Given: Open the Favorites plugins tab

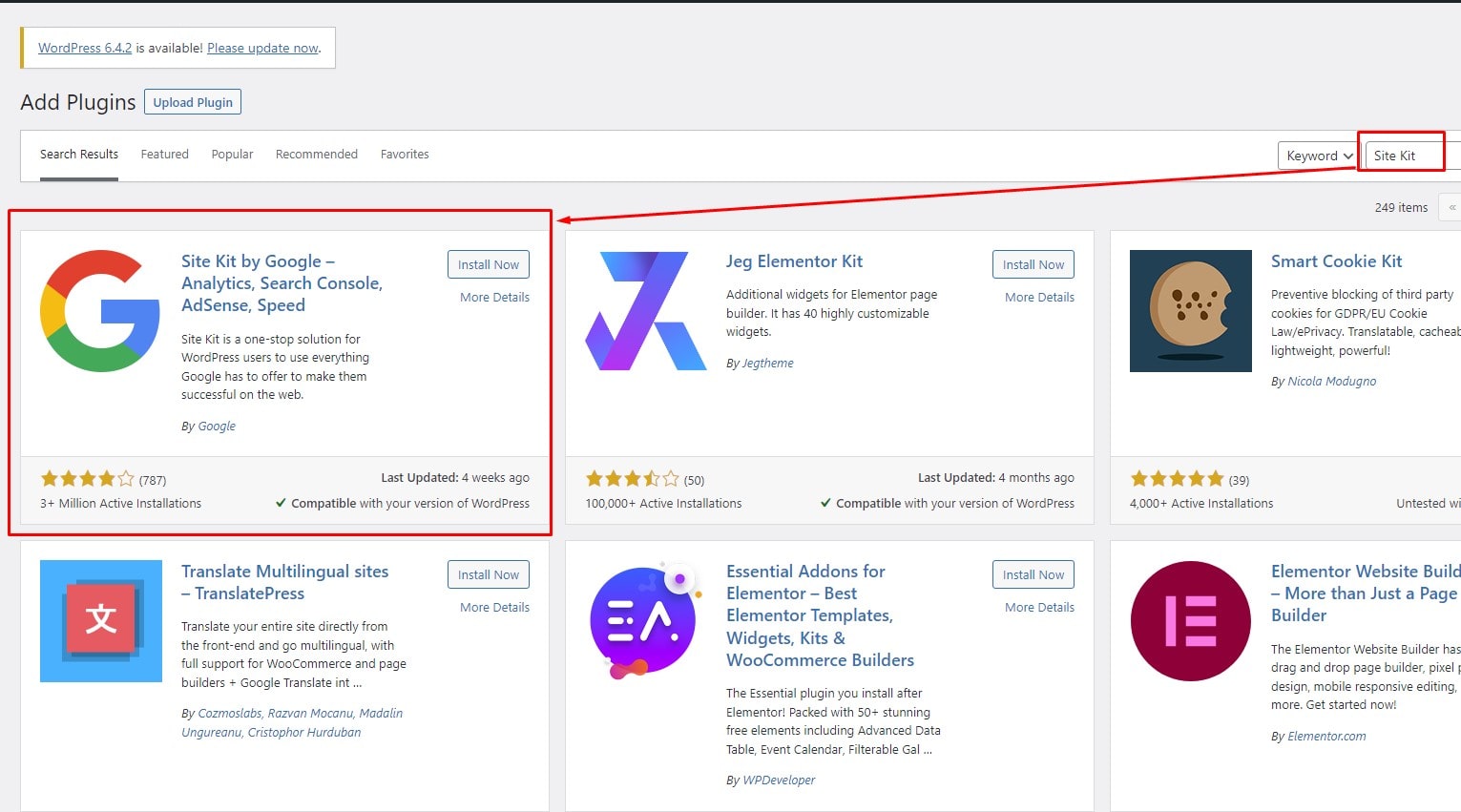Looking at the screenshot, I should (x=405, y=155).
